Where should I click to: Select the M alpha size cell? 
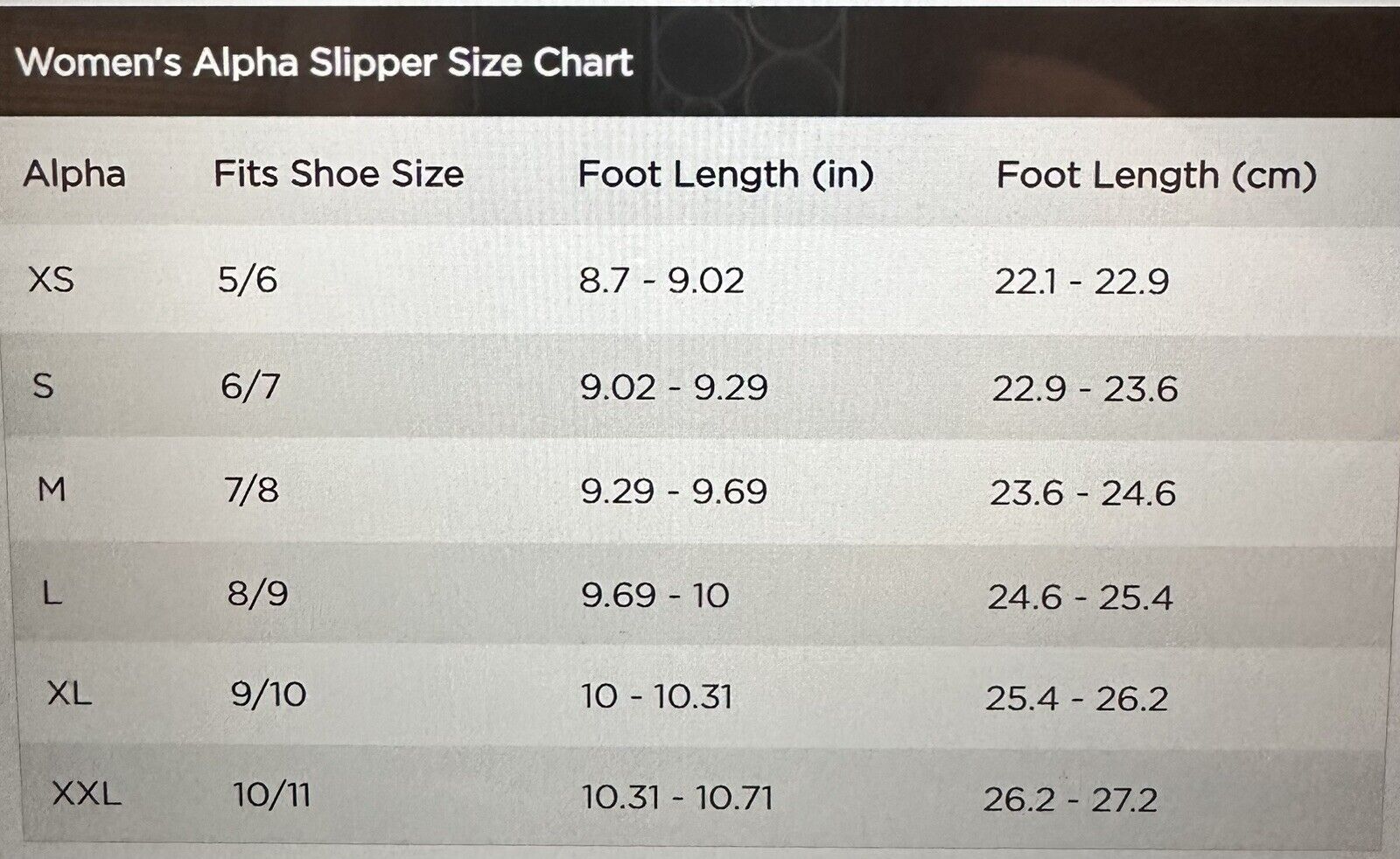(52, 489)
